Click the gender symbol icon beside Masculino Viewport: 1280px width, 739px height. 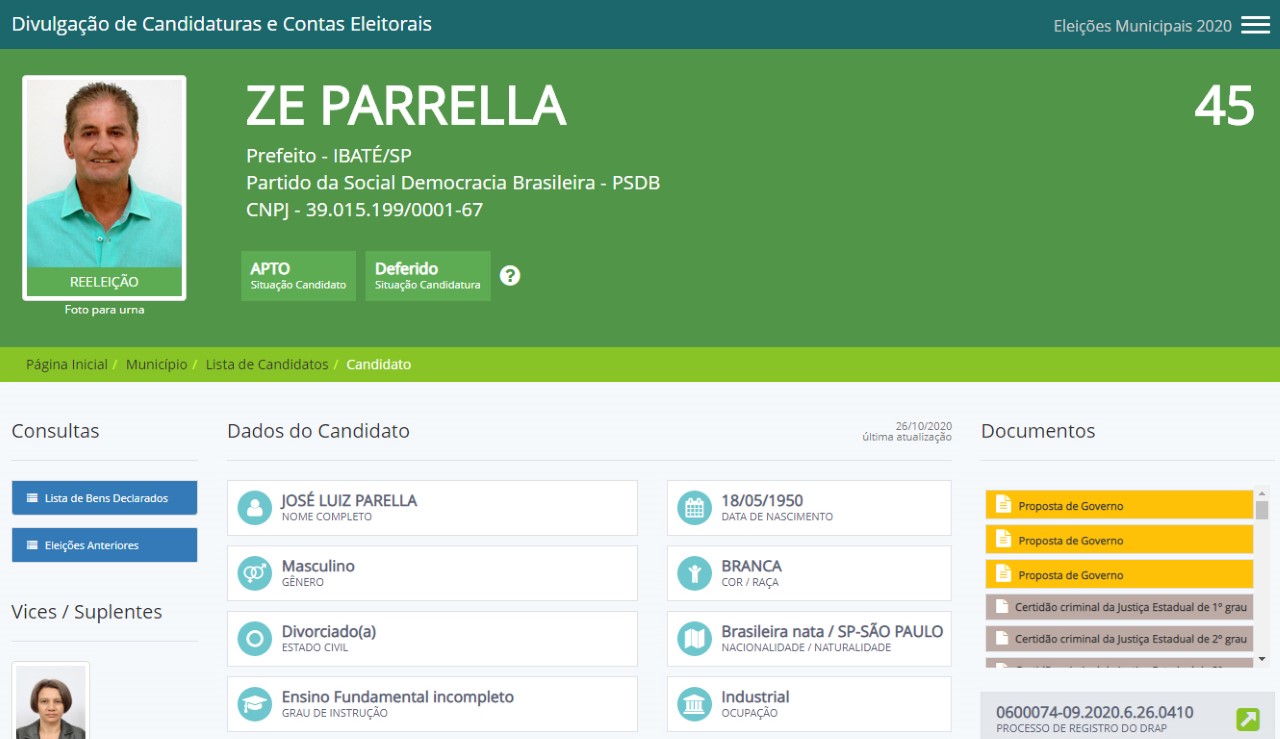coord(255,573)
